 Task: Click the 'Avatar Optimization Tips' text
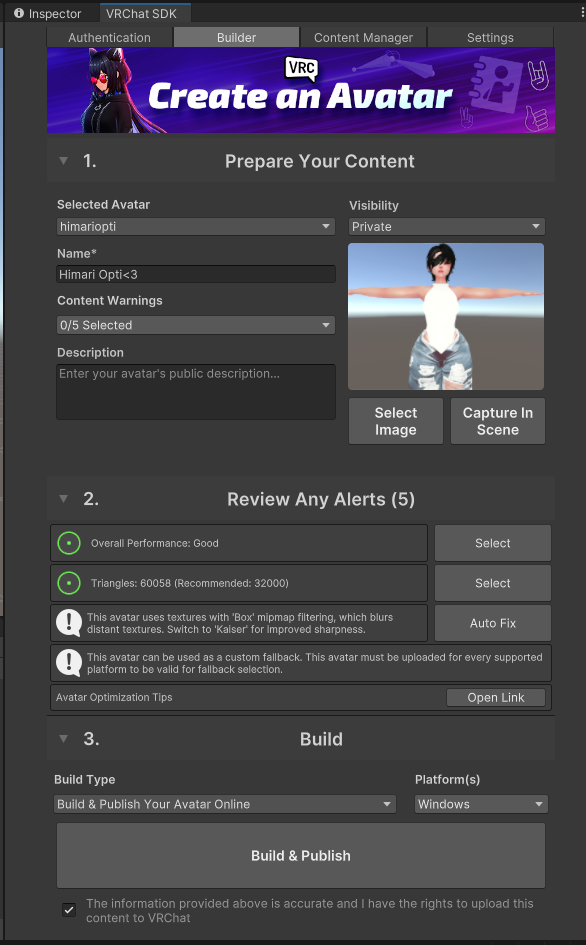coord(114,697)
